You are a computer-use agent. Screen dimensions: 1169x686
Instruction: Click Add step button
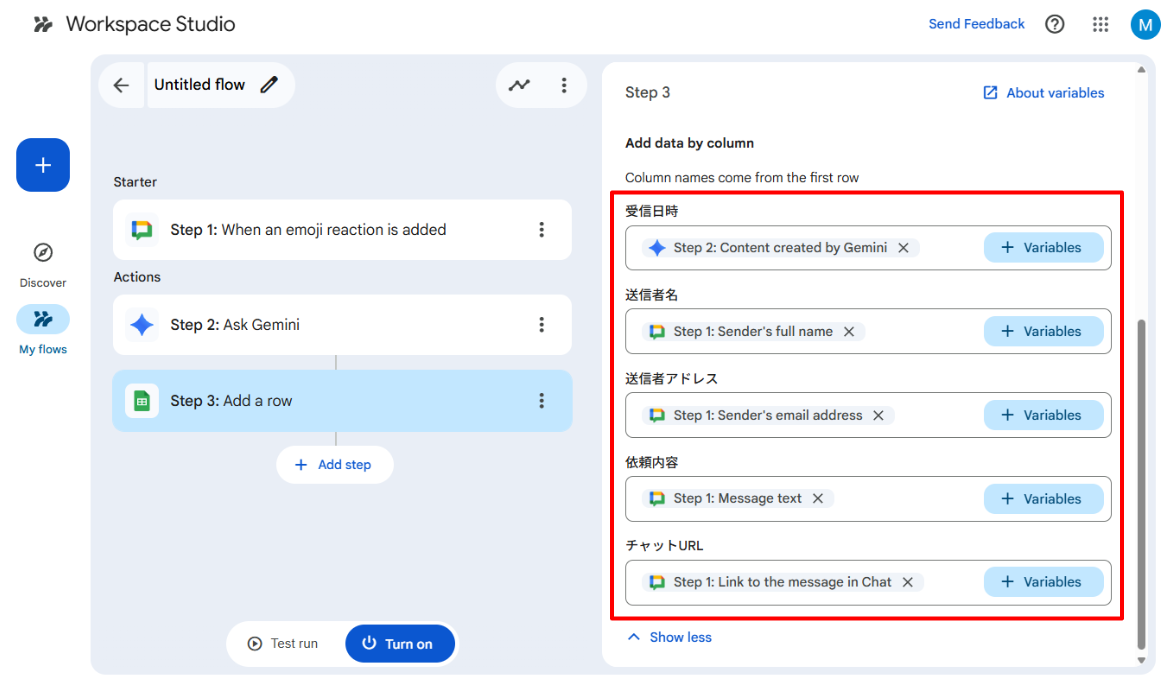[x=334, y=465]
